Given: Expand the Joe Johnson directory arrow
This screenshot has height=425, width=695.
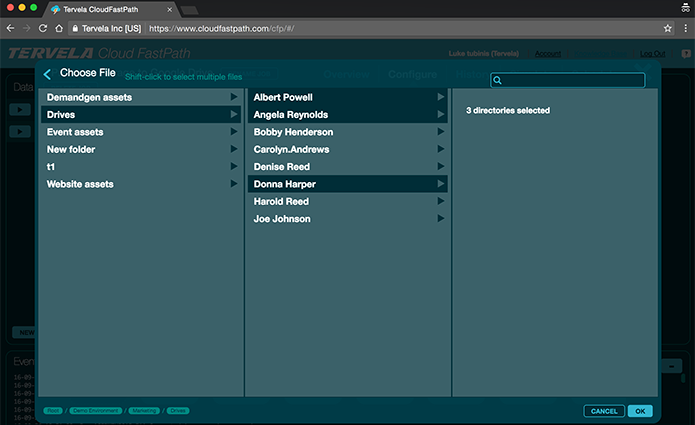Looking at the screenshot, I should [x=441, y=219].
